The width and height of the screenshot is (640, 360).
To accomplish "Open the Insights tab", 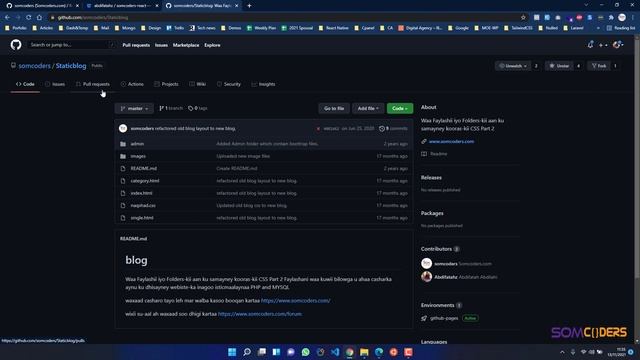I will 263,84.
